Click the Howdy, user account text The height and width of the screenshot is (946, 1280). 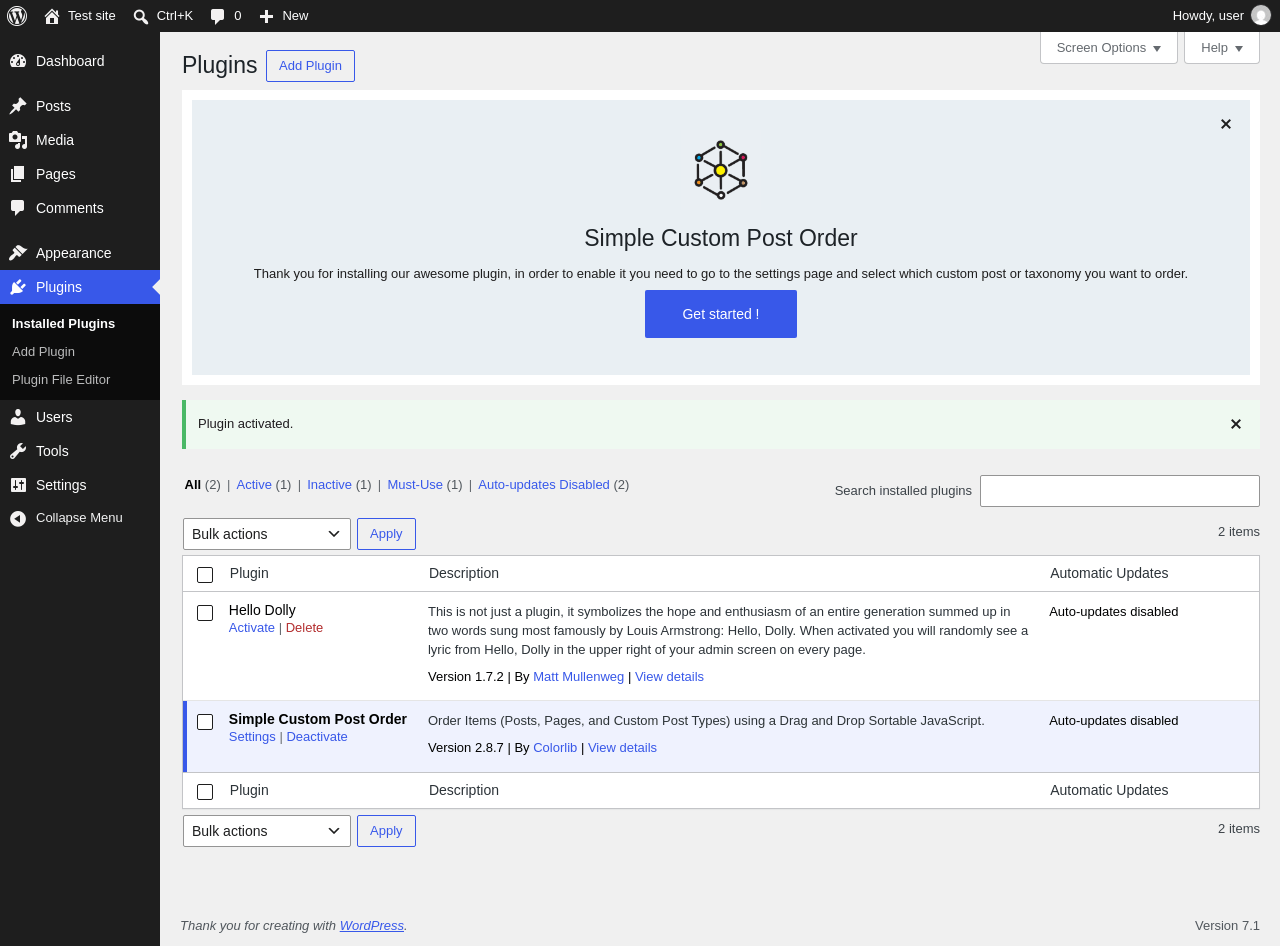(x=1208, y=16)
